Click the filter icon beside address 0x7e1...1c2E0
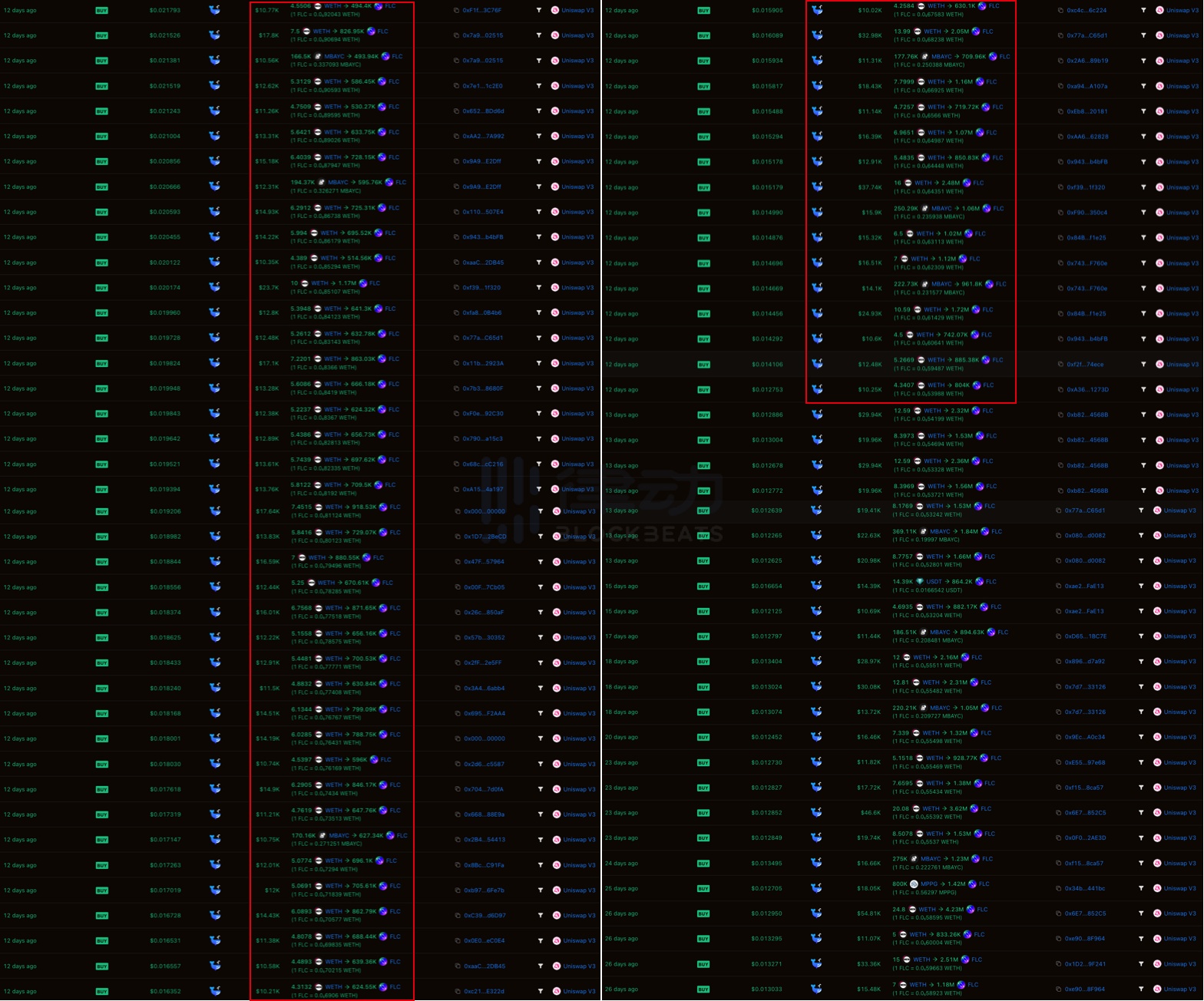Screen dimensions: 1204x1001 pyautogui.click(x=538, y=86)
